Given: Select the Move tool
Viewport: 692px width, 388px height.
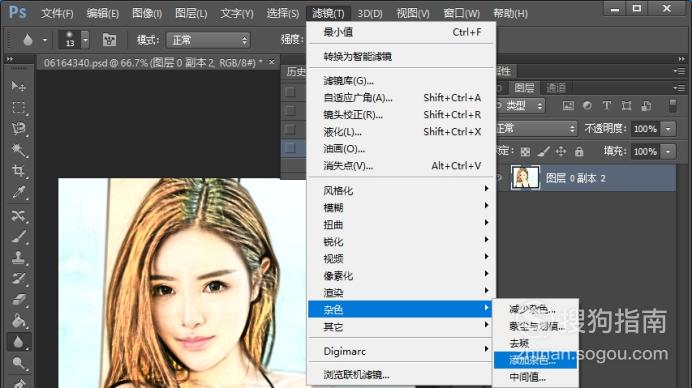Looking at the screenshot, I should (18, 86).
